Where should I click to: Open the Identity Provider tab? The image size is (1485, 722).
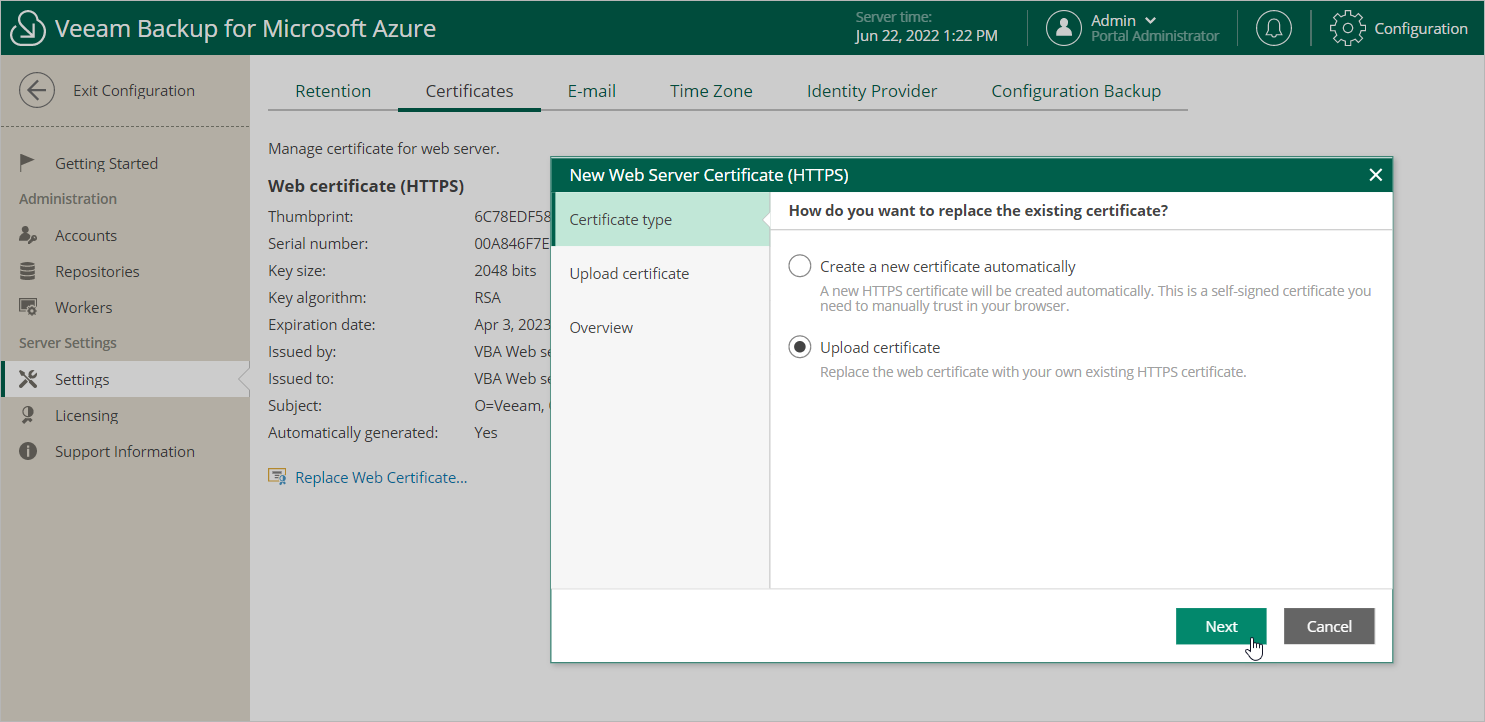(871, 91)
